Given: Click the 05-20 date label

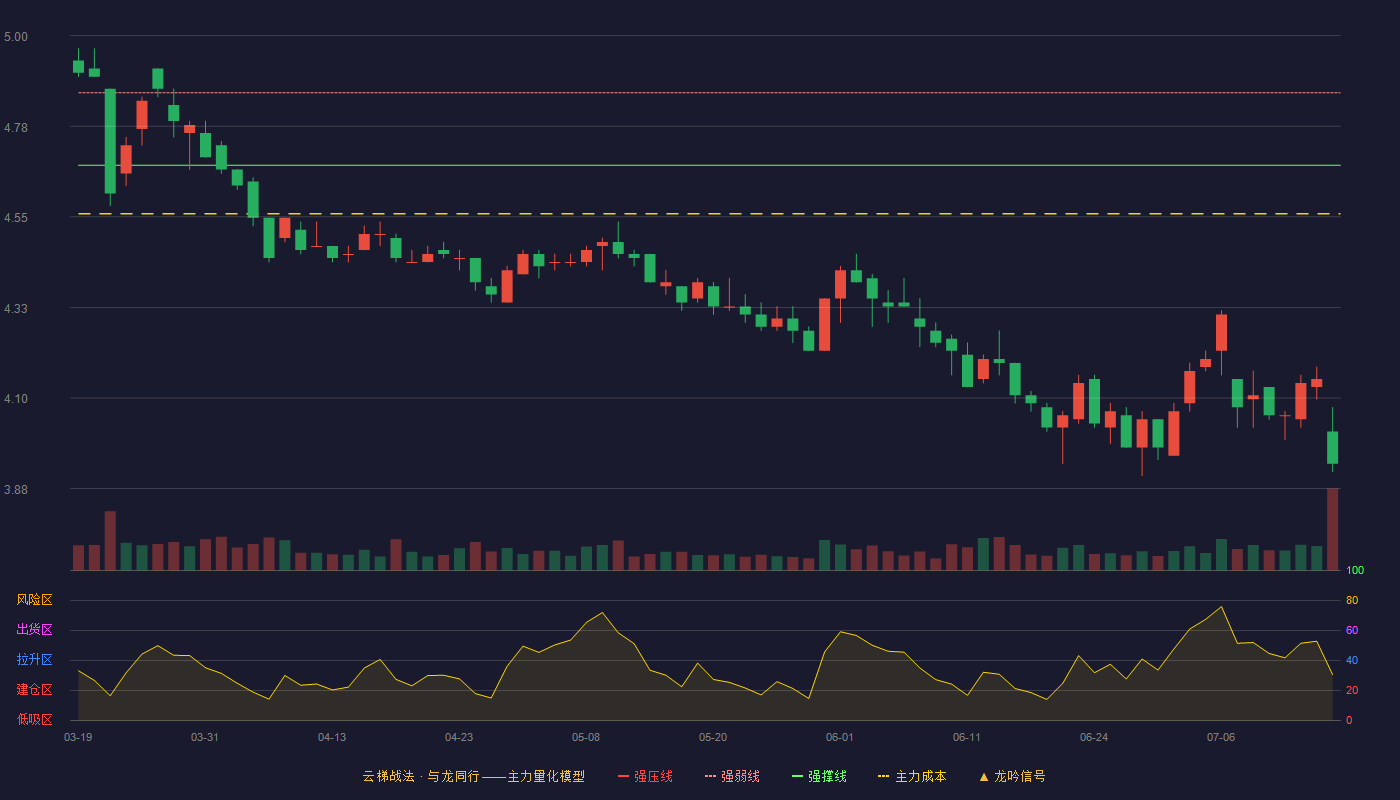Looking at the screenshot, I should [x=713, y=737].
